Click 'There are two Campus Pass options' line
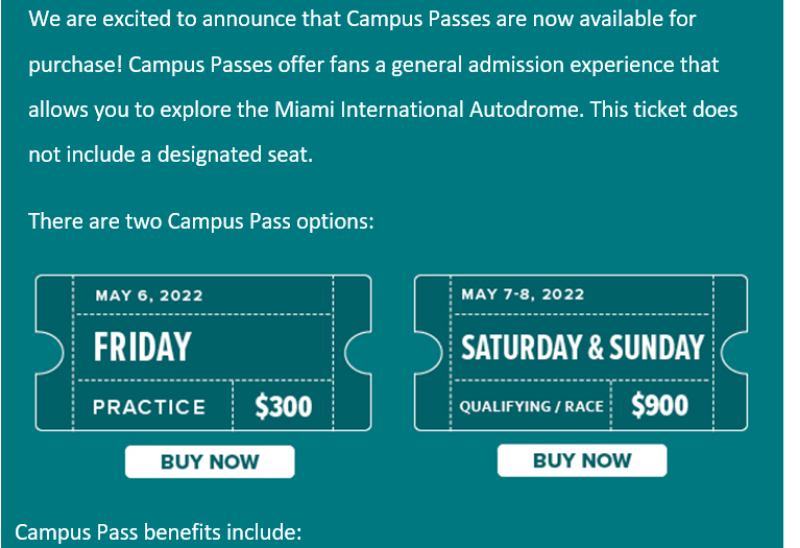The height and width of the screenshot is (548, 800). tap(201, 221)
